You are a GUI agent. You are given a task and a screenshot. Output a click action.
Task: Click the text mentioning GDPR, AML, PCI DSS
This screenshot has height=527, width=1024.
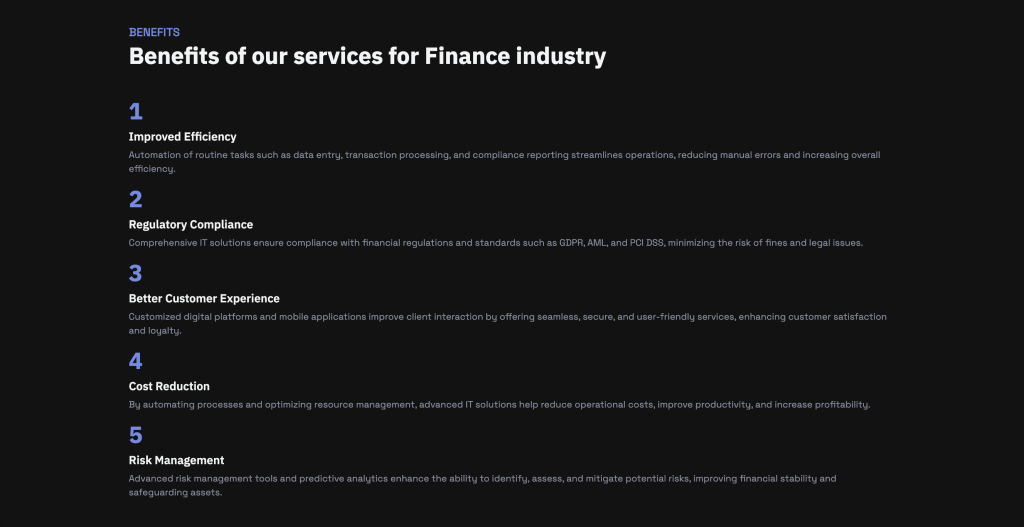click(x=496, y=243)
